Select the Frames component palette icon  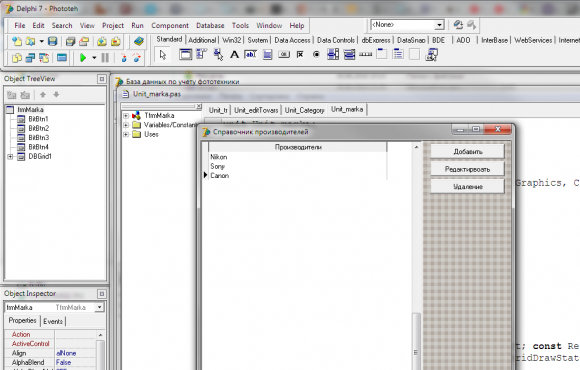pyautogui.click(x=185, y=55)
